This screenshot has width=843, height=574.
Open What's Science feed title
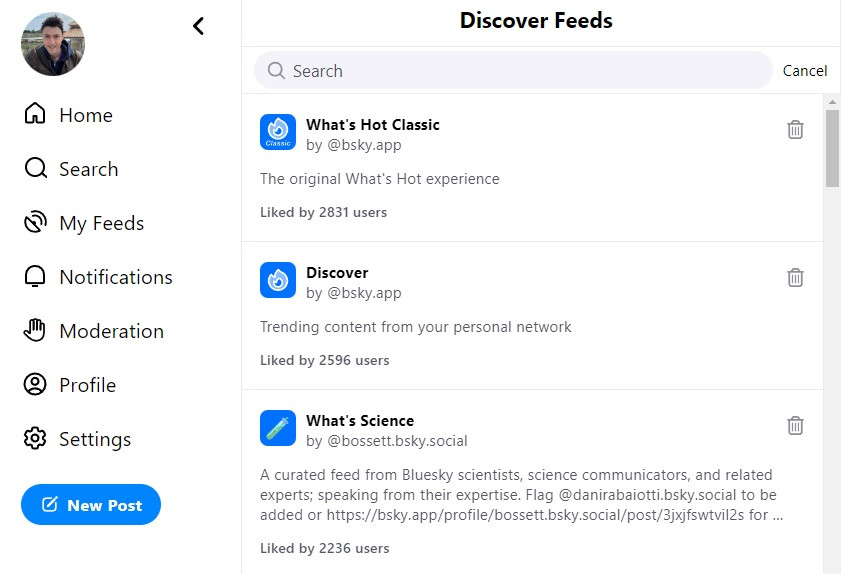click(360, 420)
